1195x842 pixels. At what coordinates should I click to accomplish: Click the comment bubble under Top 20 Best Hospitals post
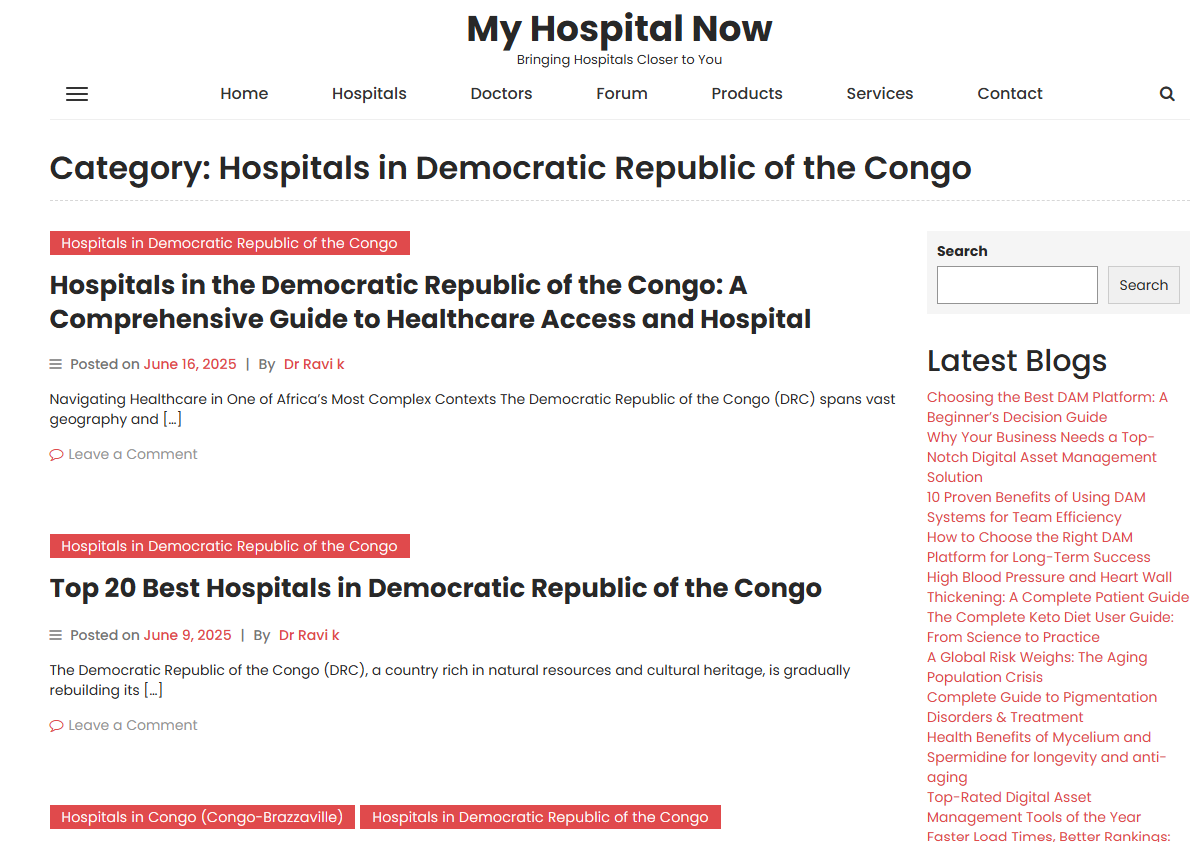click(56, 725)
